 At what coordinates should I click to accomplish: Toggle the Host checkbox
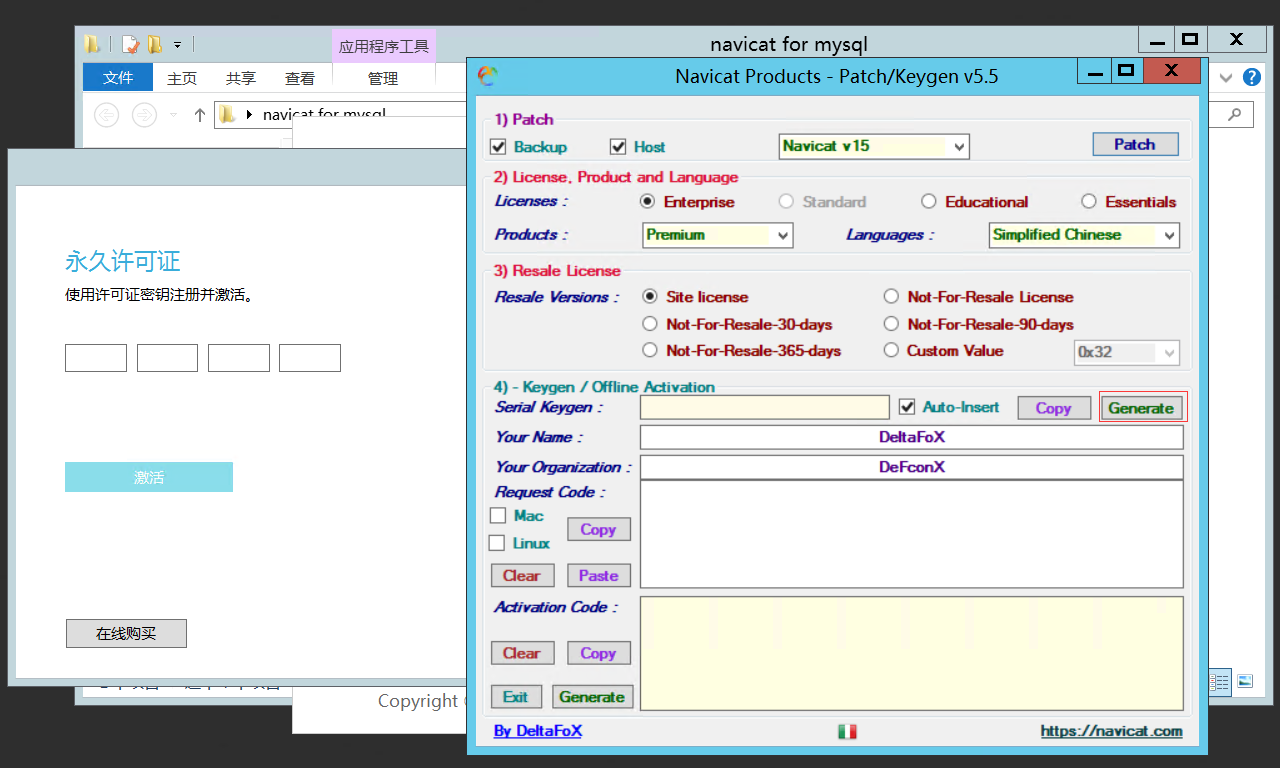click(x=618, y=147)
